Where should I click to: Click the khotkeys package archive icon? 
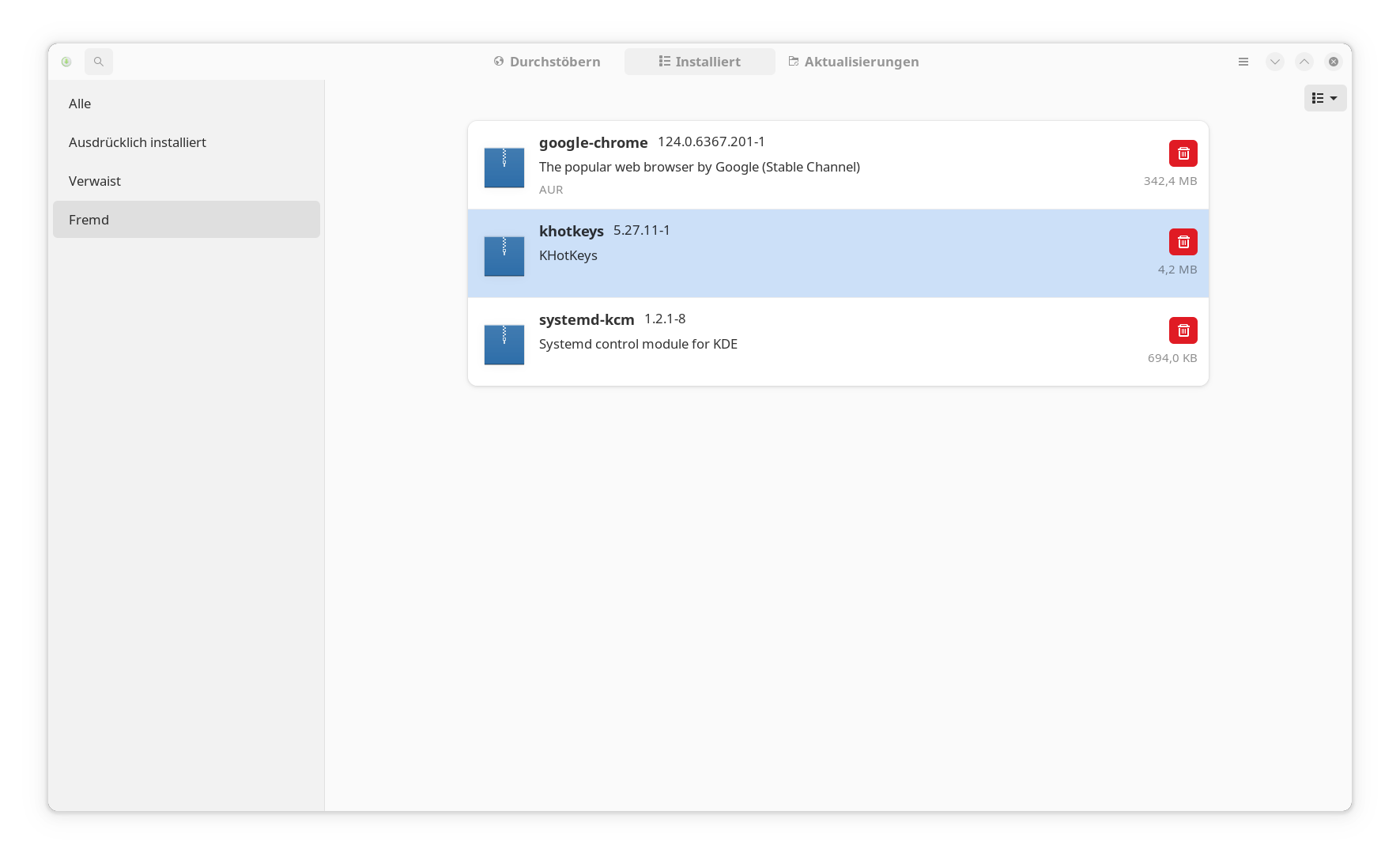pos(504,256)
